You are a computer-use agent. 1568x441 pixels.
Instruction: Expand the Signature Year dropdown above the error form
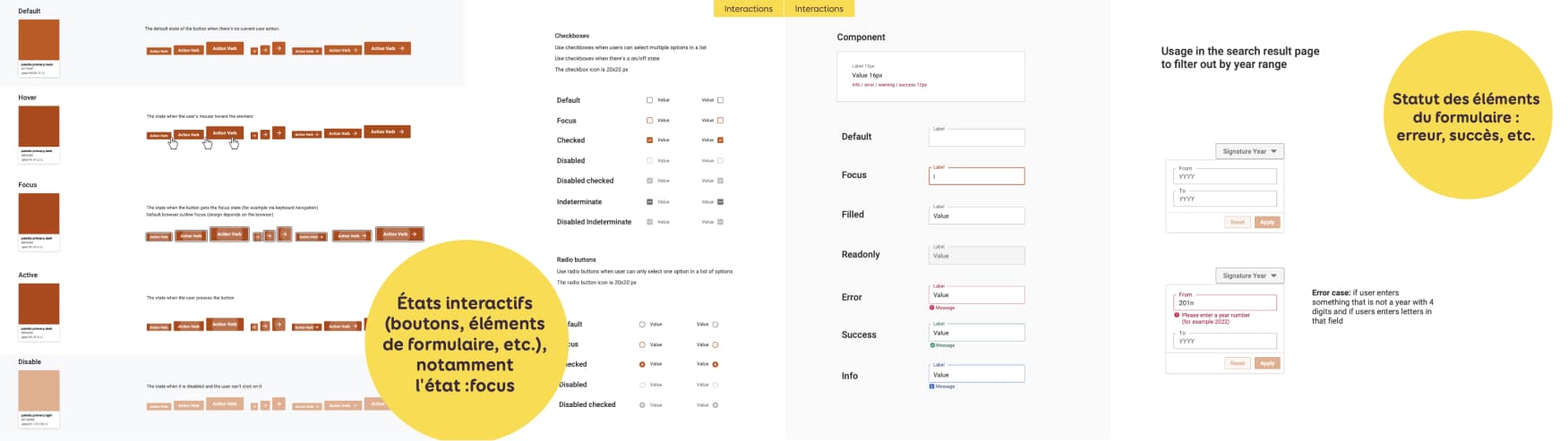pos(1249,276)
